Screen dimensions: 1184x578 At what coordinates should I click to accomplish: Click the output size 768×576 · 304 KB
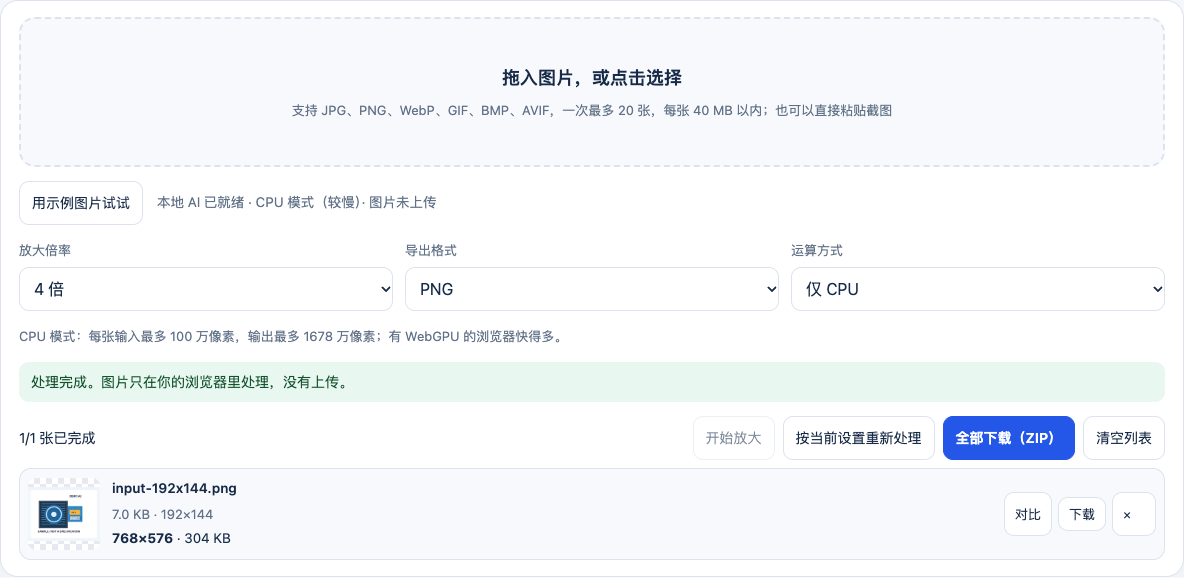171,539
